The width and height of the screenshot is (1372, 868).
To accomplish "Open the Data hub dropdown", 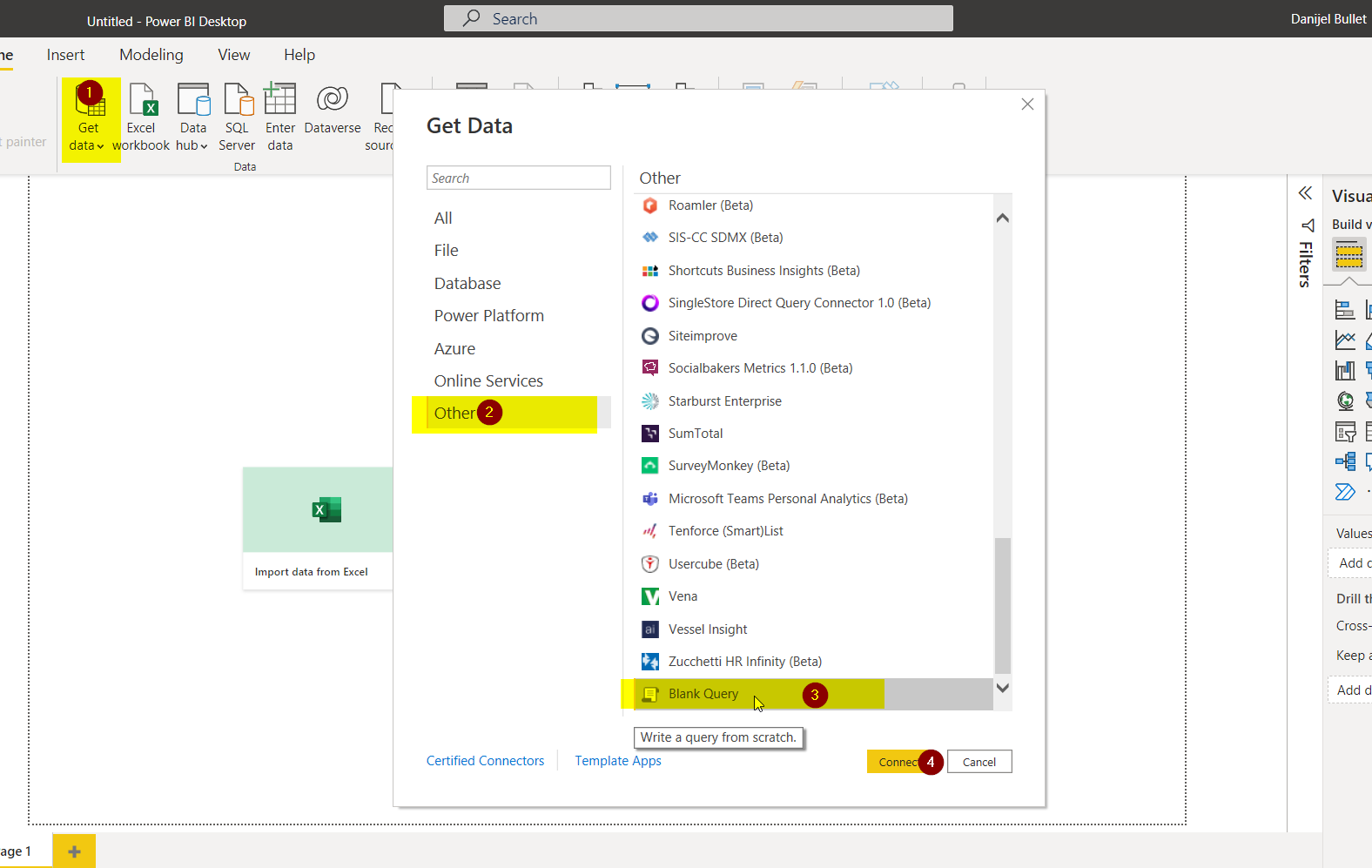I will [192, 118].
